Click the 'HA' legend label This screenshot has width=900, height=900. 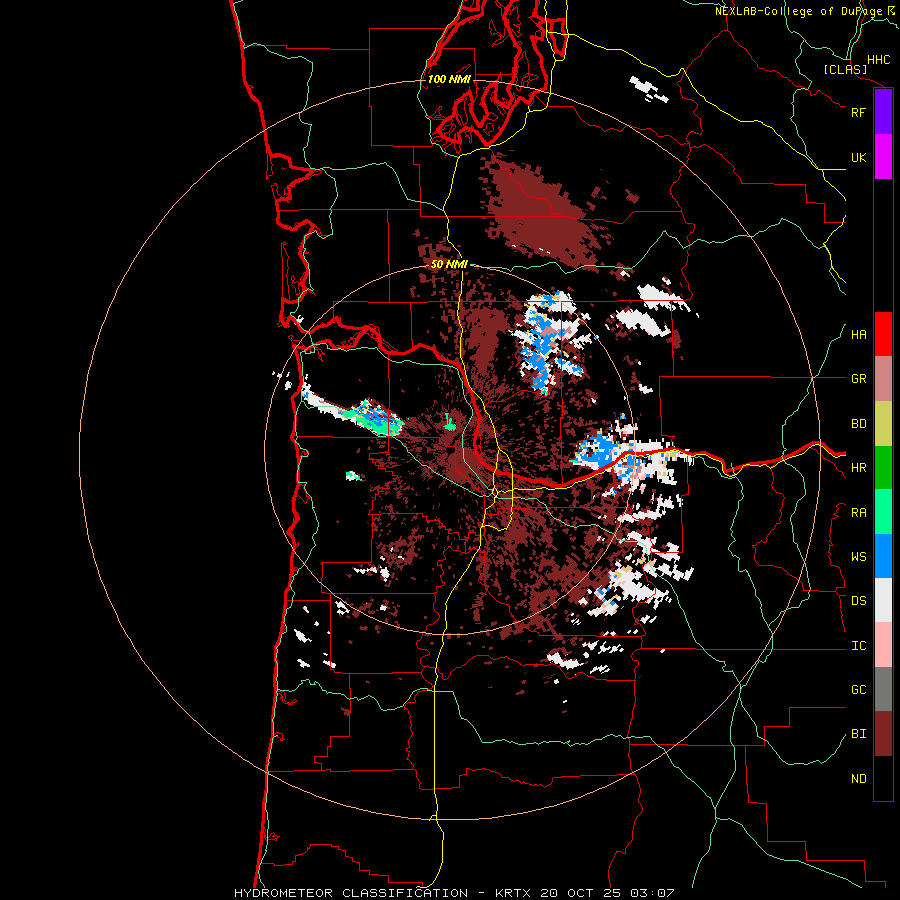[859, 335]
